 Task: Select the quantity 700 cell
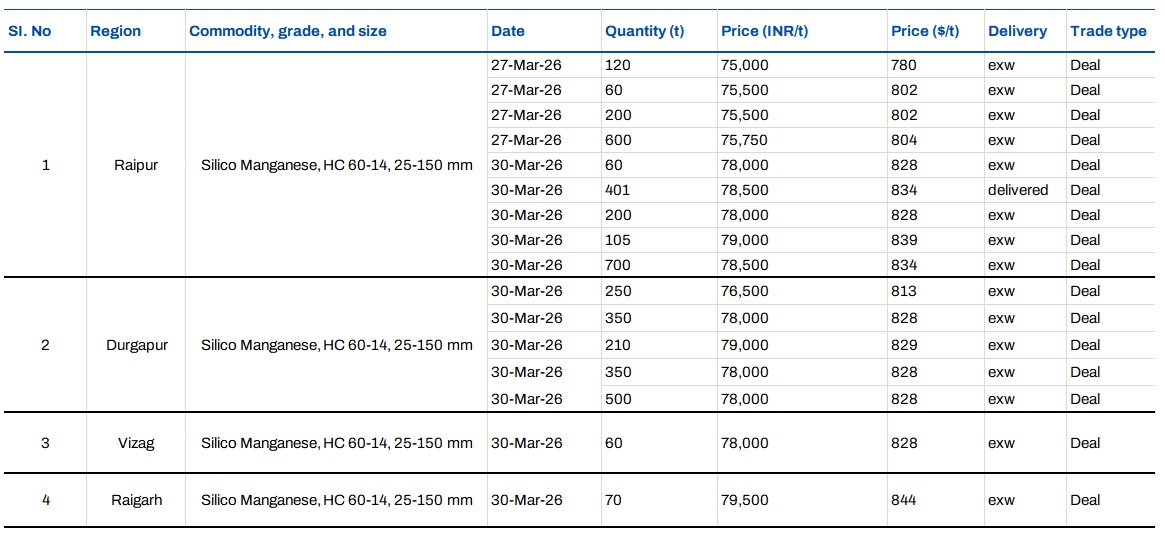click(x=618, y=265)
